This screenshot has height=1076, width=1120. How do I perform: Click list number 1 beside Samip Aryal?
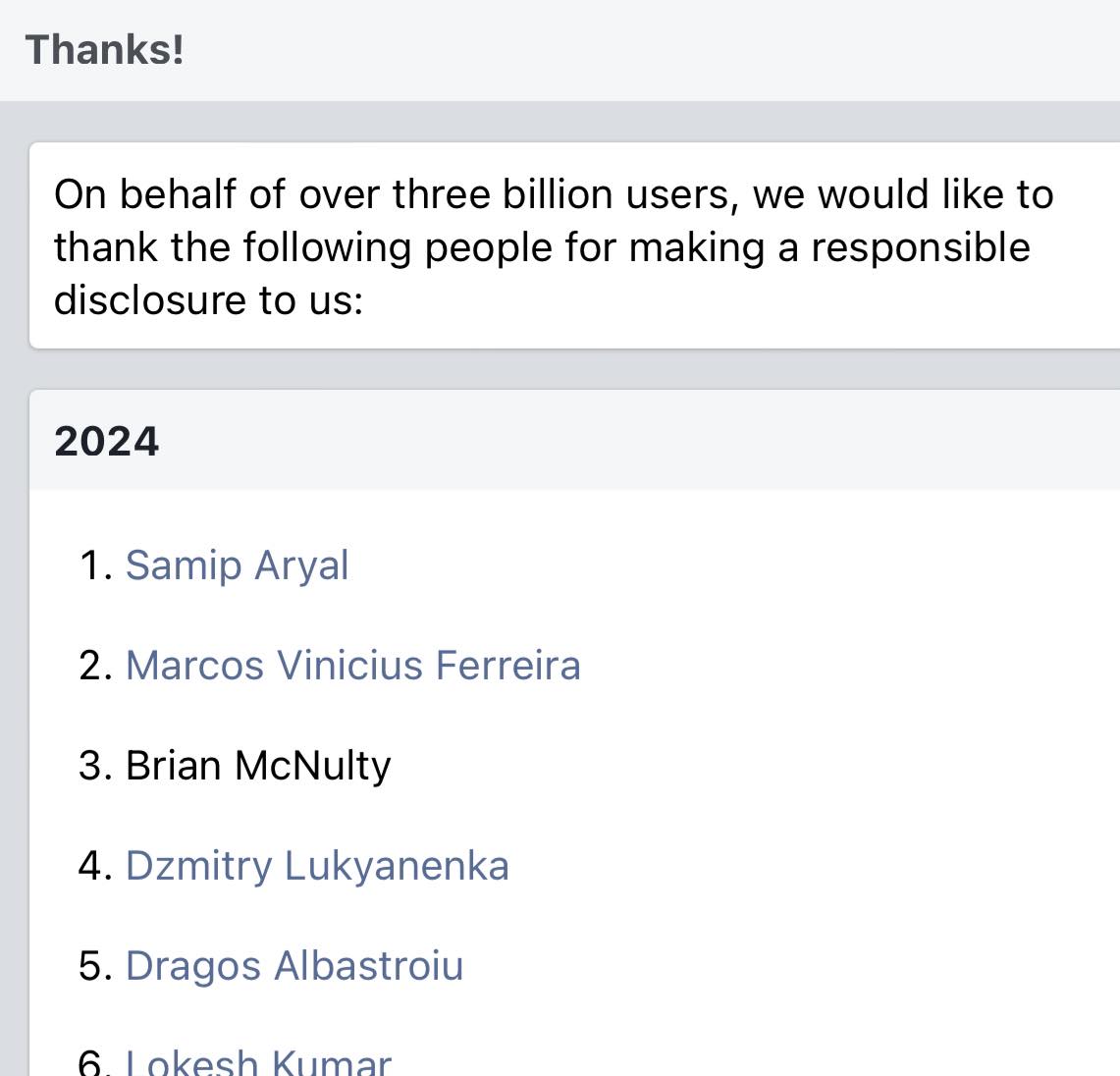(94, 565)
